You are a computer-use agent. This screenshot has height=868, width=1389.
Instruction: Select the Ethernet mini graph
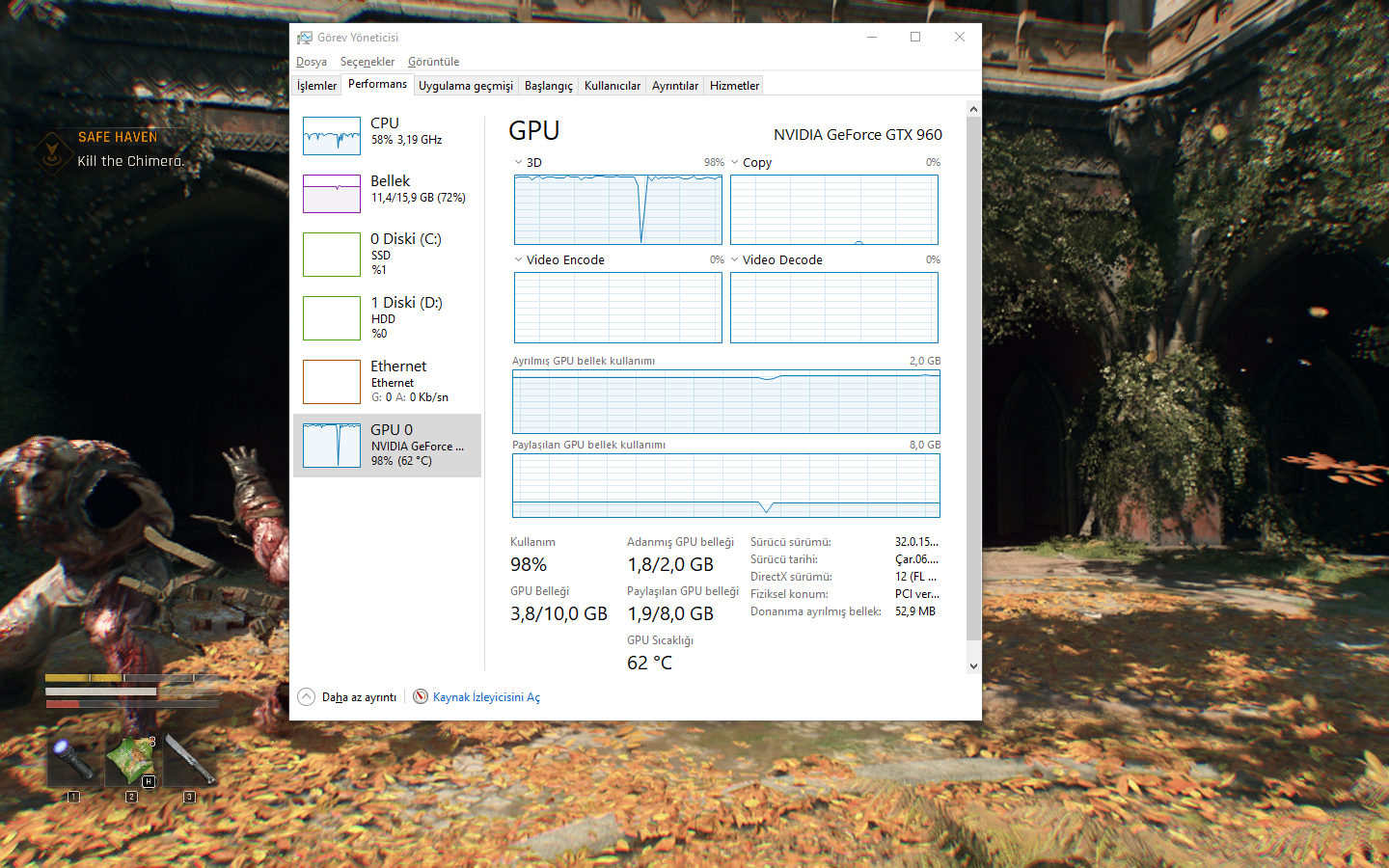[x=332, y=382]
